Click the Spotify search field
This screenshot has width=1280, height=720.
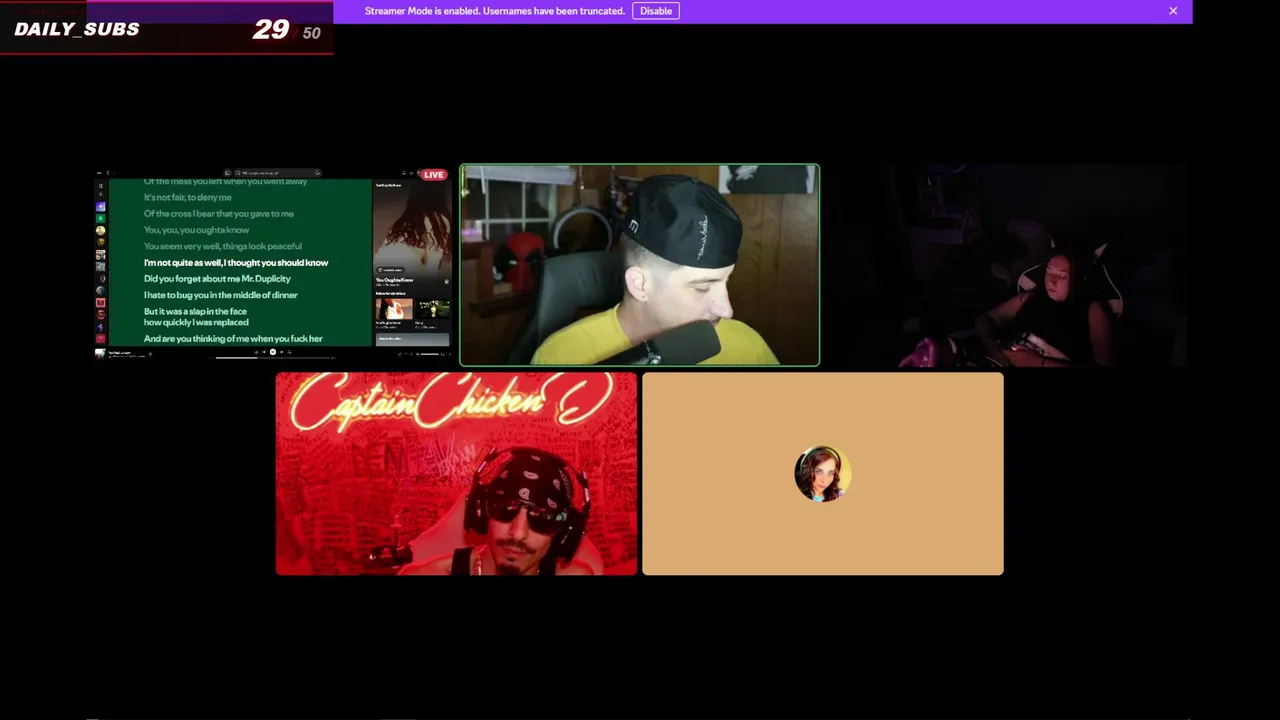[x=277, y=173]
